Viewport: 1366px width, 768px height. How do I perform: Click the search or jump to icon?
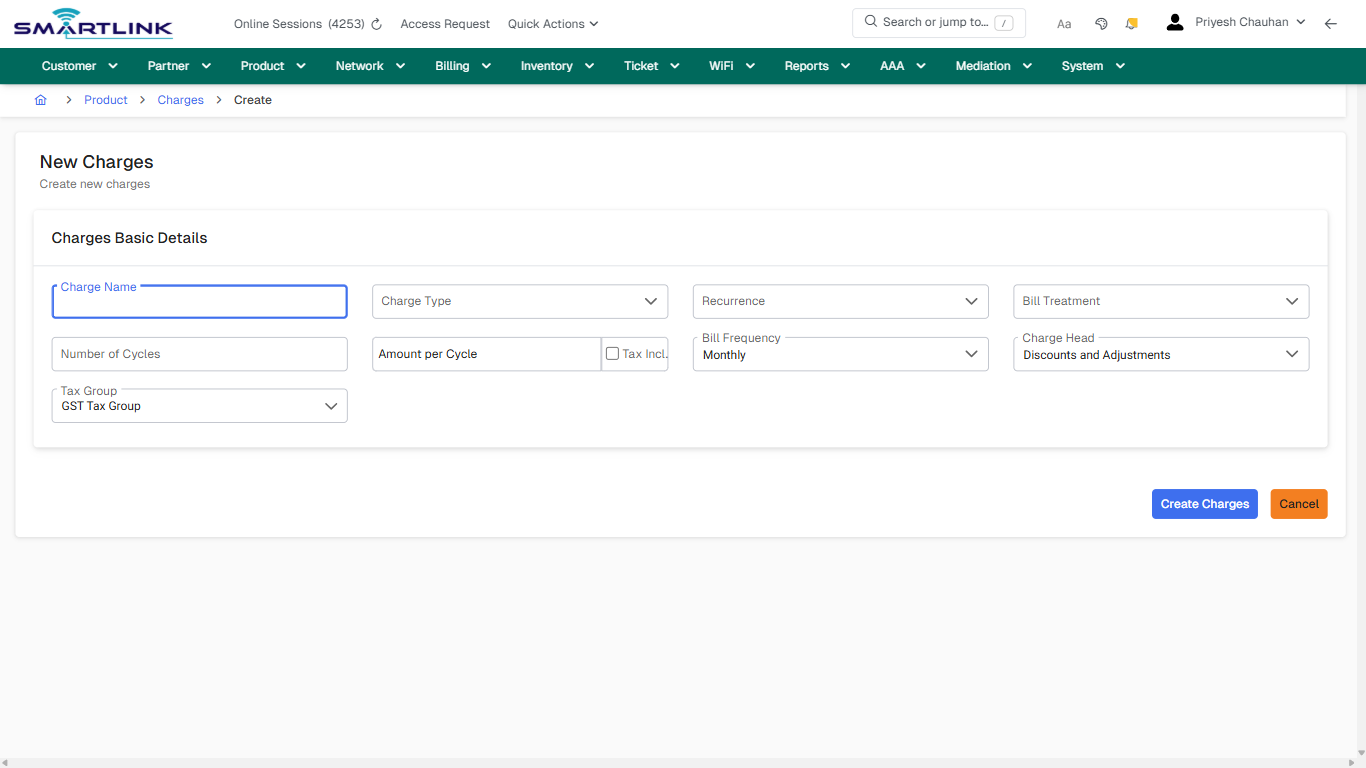click(869, 22)
